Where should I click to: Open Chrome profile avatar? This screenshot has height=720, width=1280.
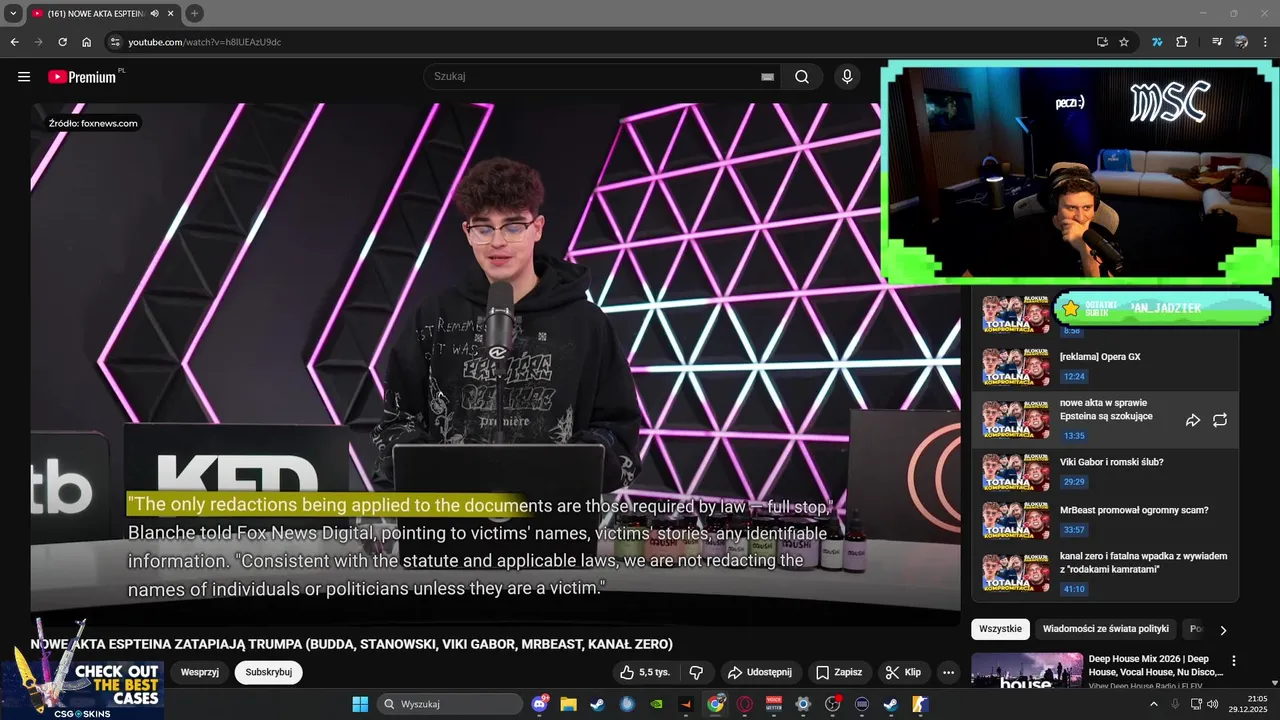point(1241,42)
